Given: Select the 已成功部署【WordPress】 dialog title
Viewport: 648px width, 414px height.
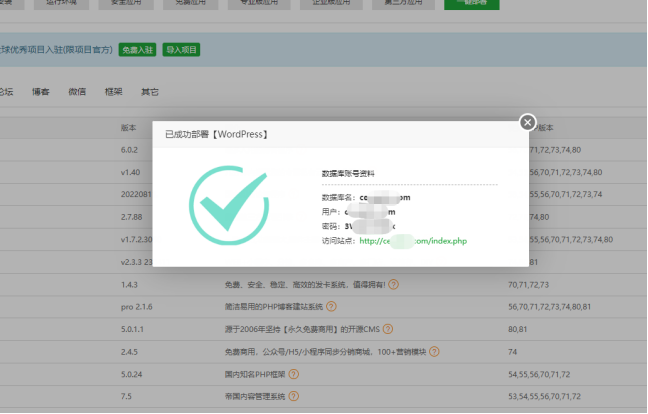Looking at the screenshot, I should click(x=217, y=134).
